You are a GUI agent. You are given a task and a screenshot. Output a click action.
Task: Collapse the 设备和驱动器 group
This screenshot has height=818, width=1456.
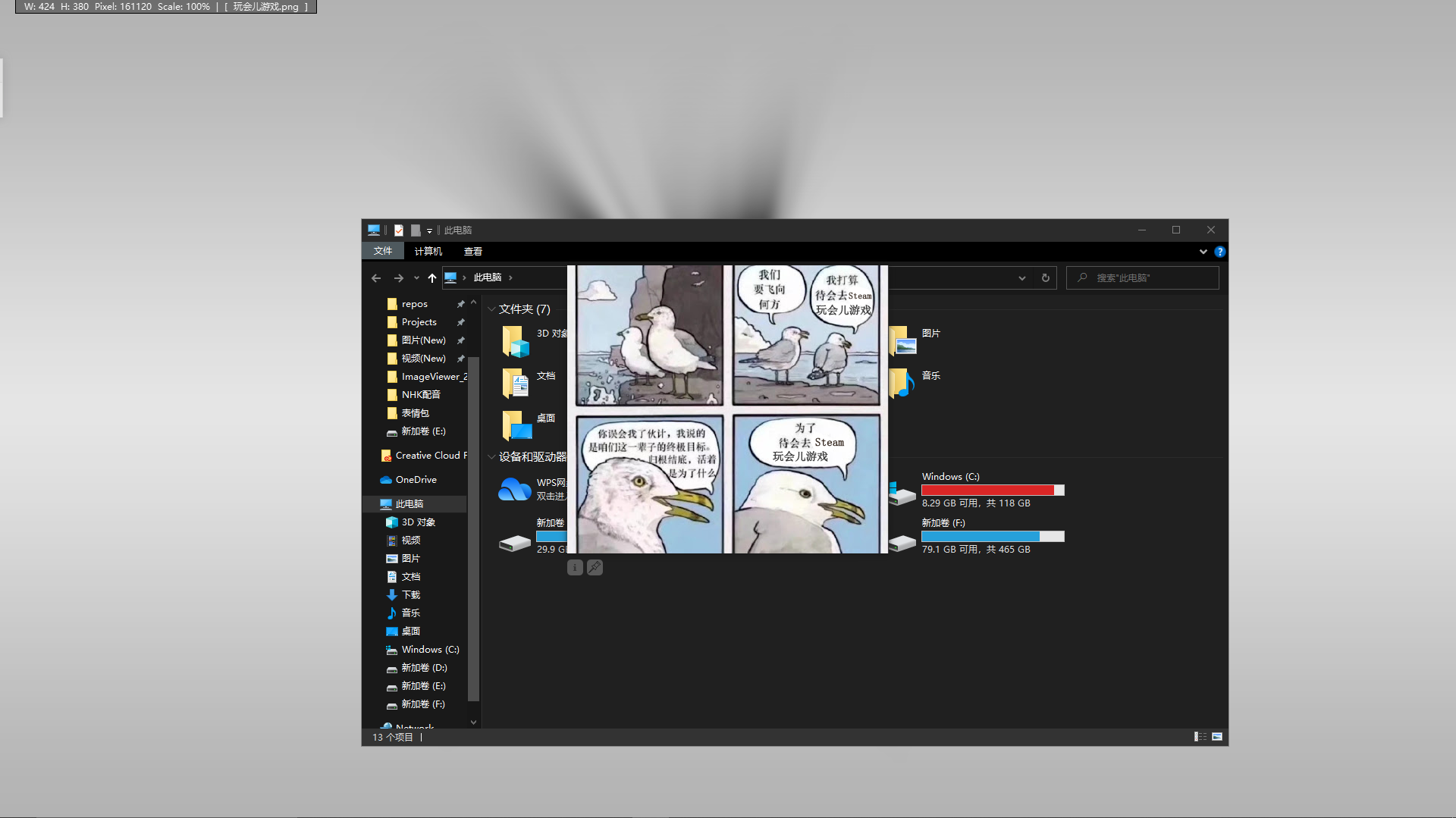(491, 457)
